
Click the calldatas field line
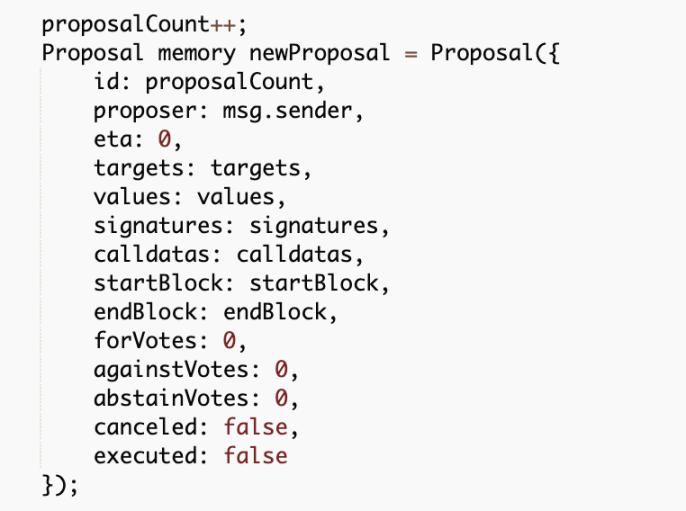coord(228,255)
